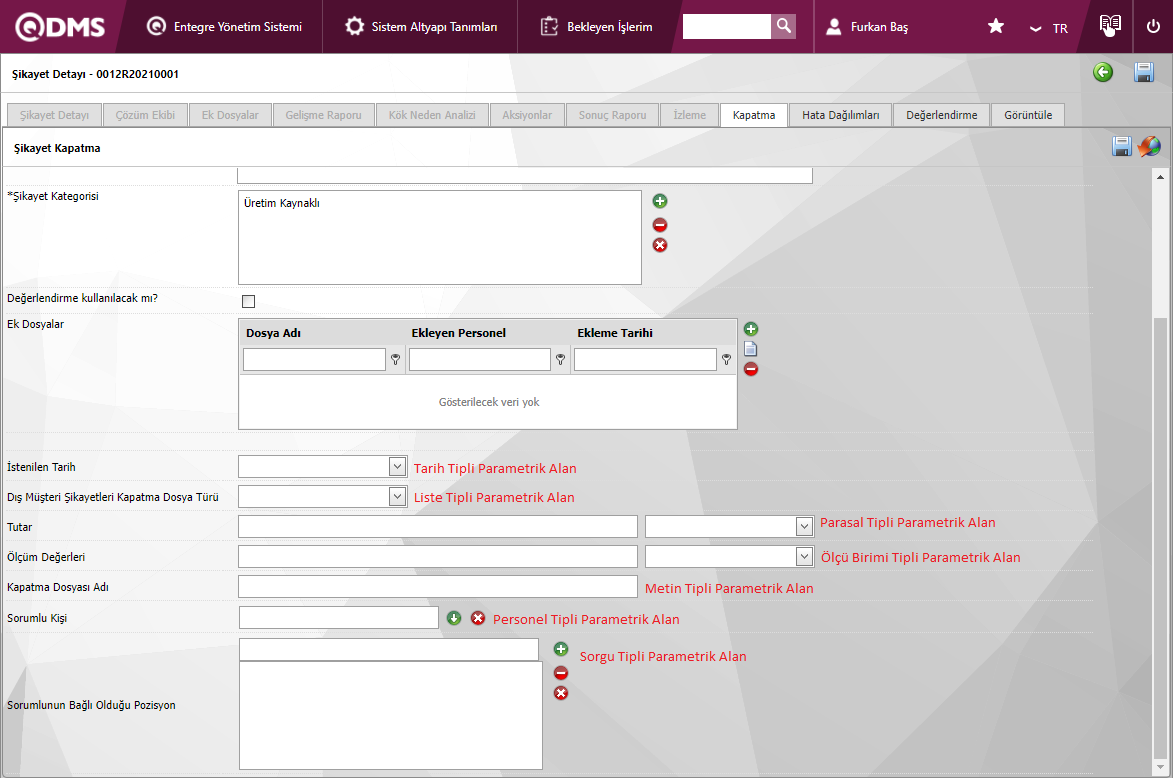Image resolution: width=1173 pixels, height=778 pixels.
Task: Open currency dropdown next to Tutar
Action: [804, 526]
